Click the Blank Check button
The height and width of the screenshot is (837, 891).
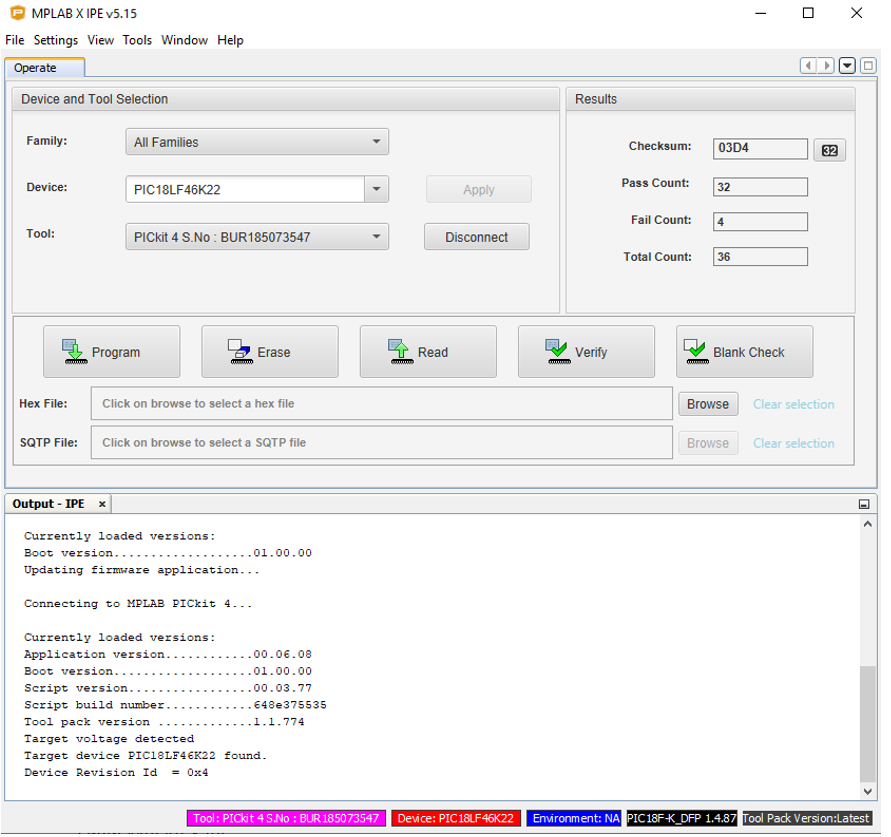[x=744, y=352]
